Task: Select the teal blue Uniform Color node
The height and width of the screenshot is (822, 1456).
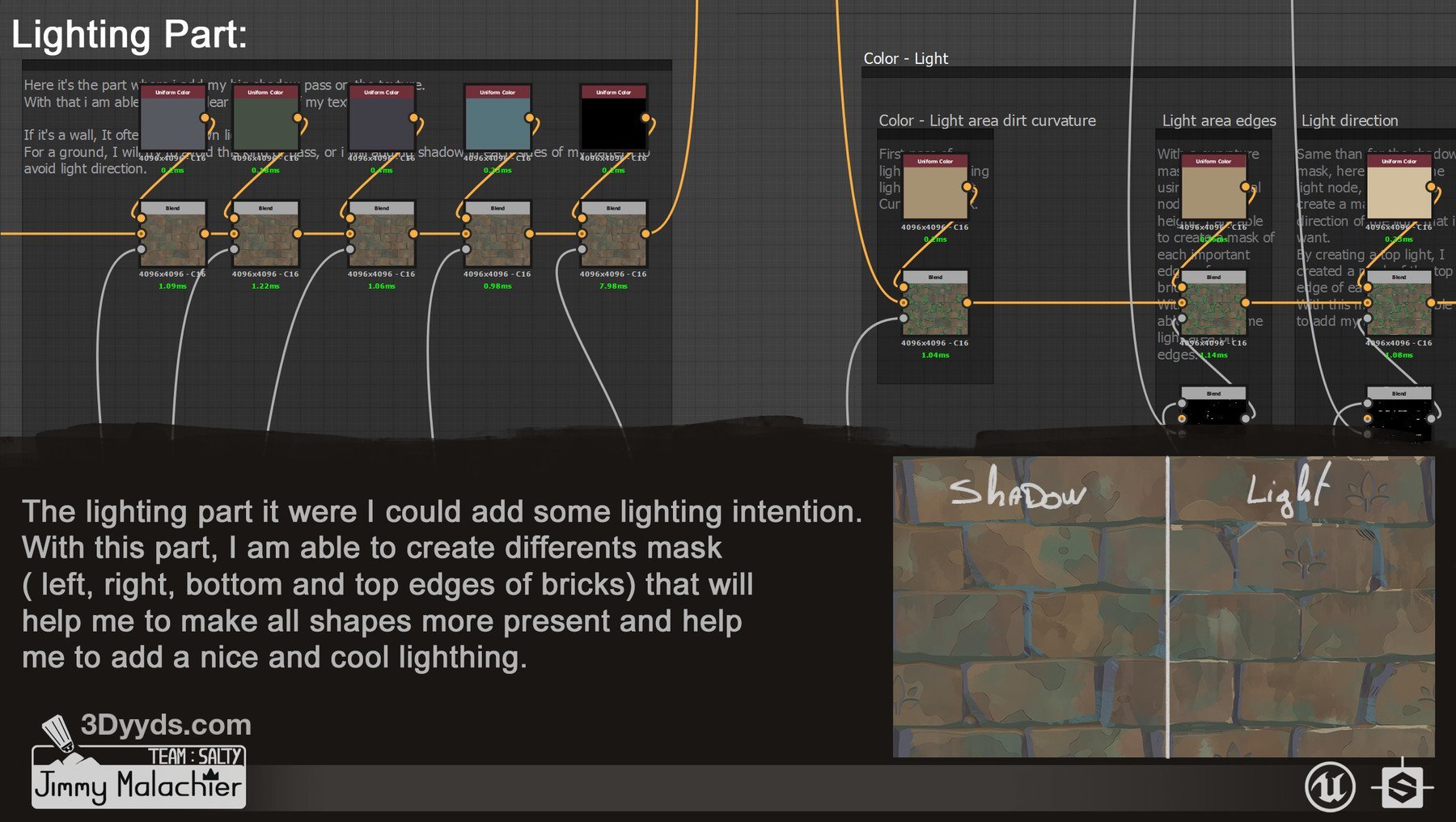Action: pyautogui.click(x=497, y=121)
